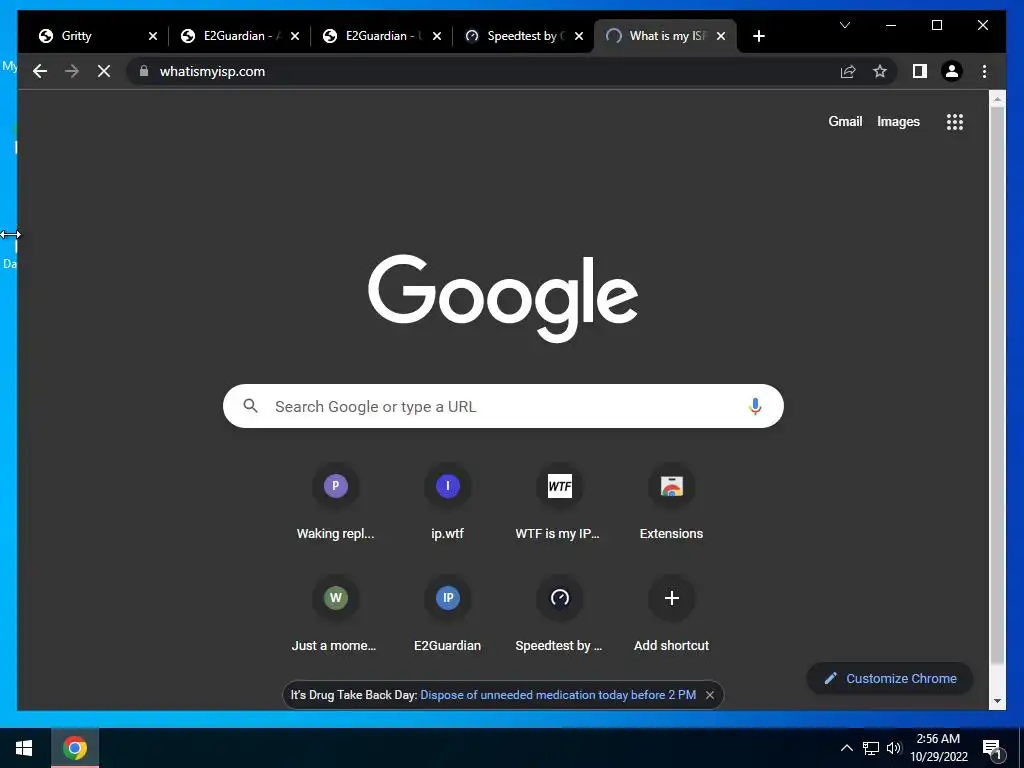
Task: Click the search magnifier icon
Action: click(x=251, y=406)
